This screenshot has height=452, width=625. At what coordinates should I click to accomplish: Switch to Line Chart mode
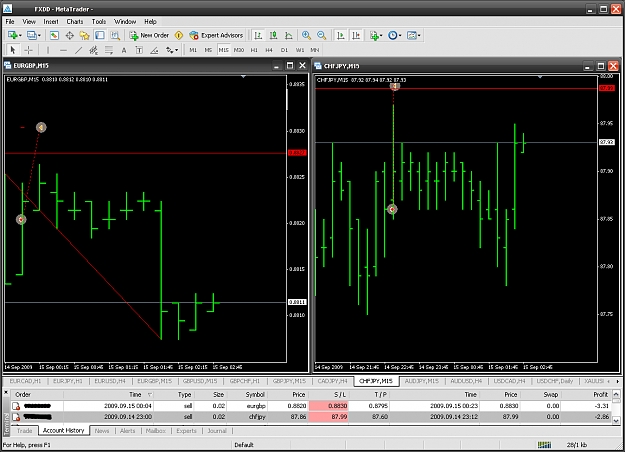pos(289,35)
